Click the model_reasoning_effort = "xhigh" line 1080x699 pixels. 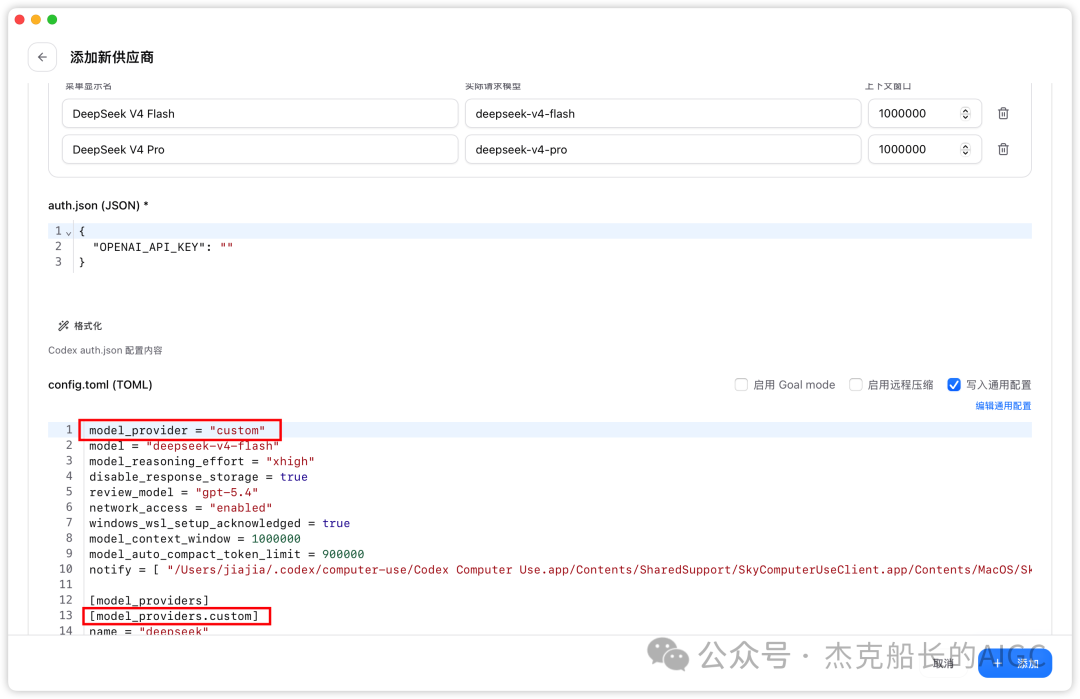(x=202, y=461)
